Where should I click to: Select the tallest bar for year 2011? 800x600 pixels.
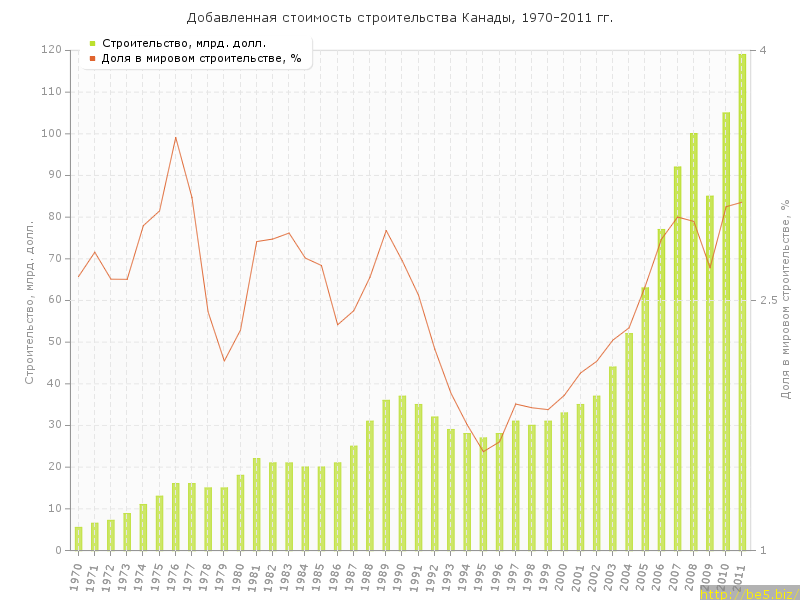(x=742, y=300)
